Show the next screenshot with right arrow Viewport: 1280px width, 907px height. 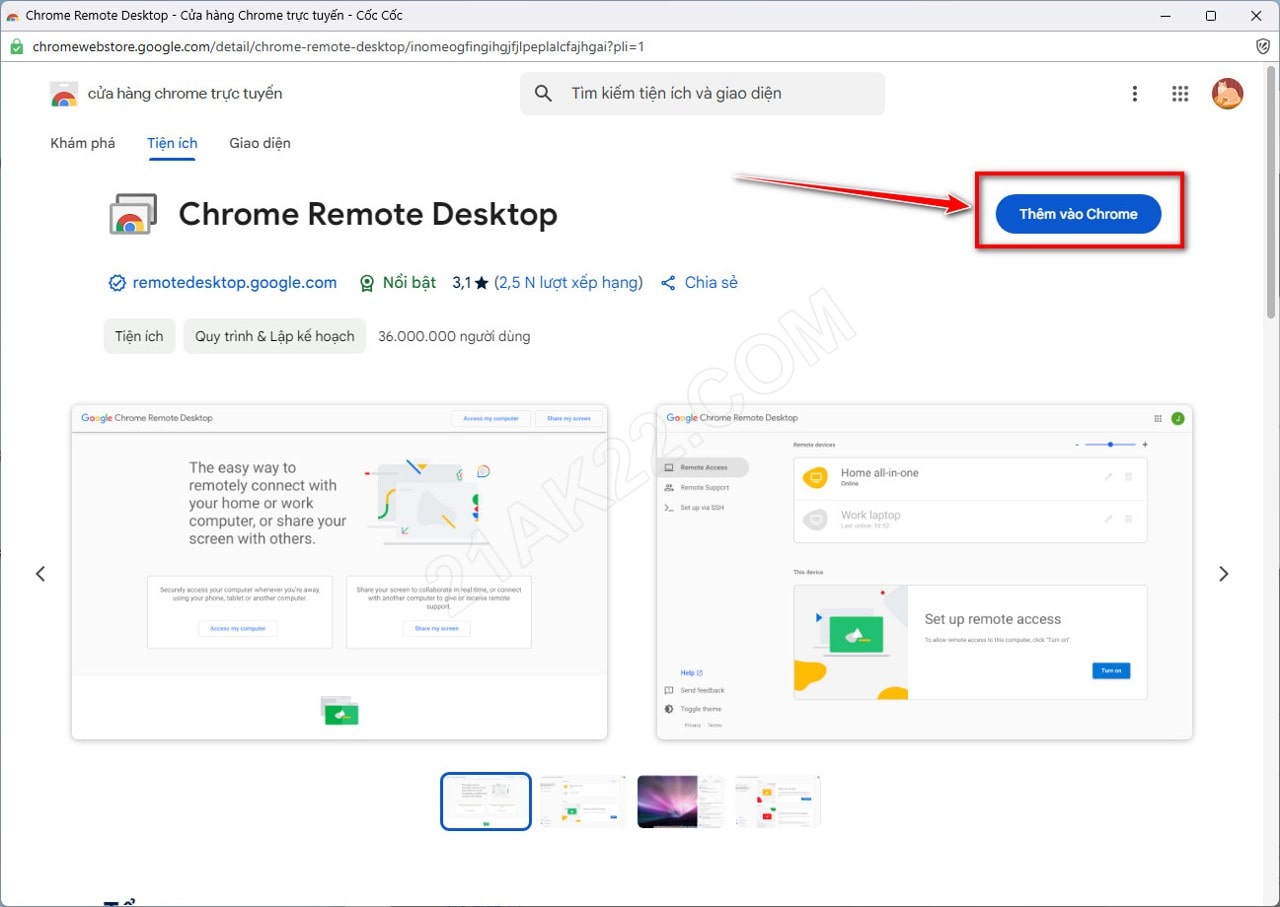1223,573
